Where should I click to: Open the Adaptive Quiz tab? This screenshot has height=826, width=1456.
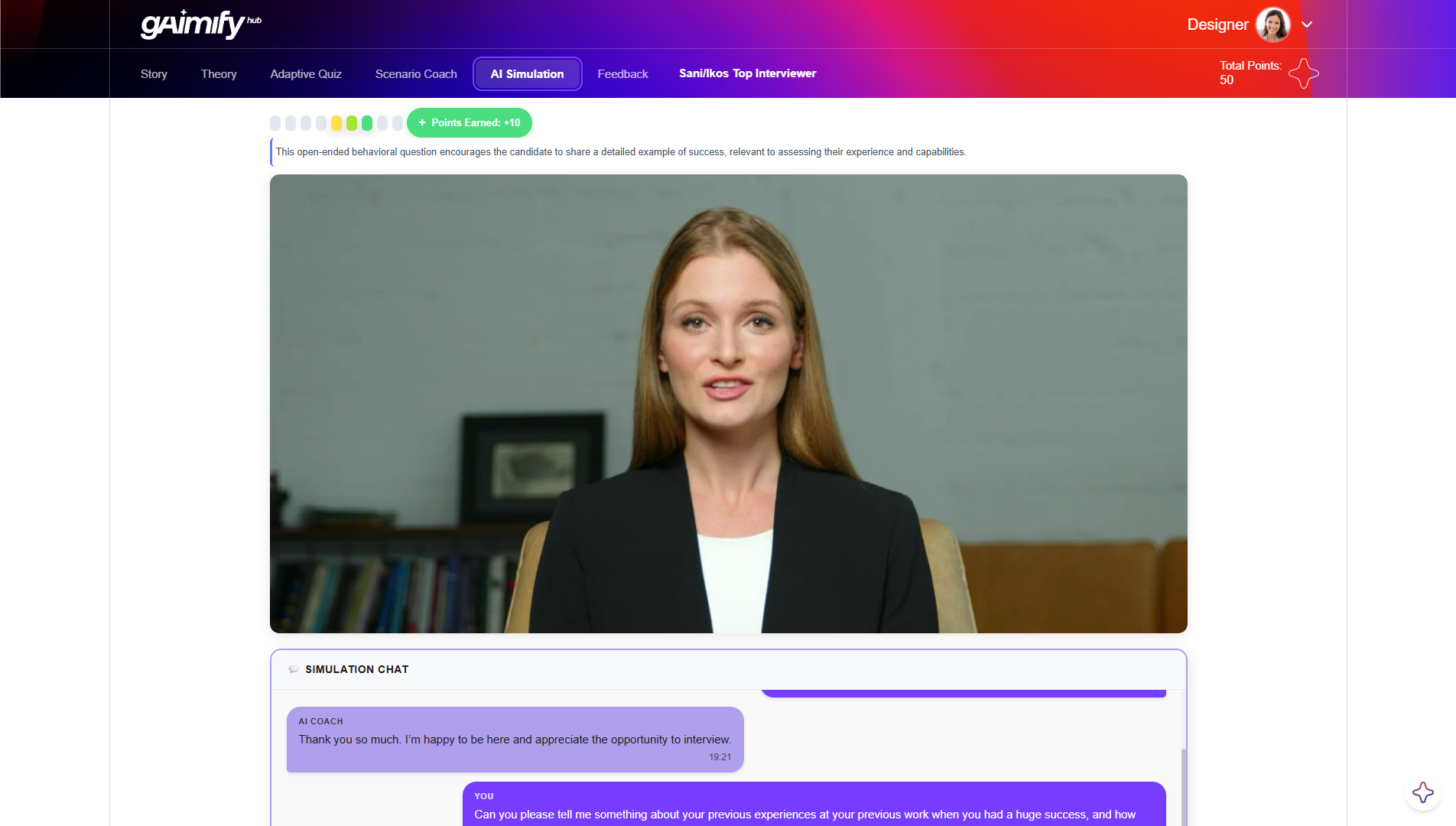click(x=306, y=74)
